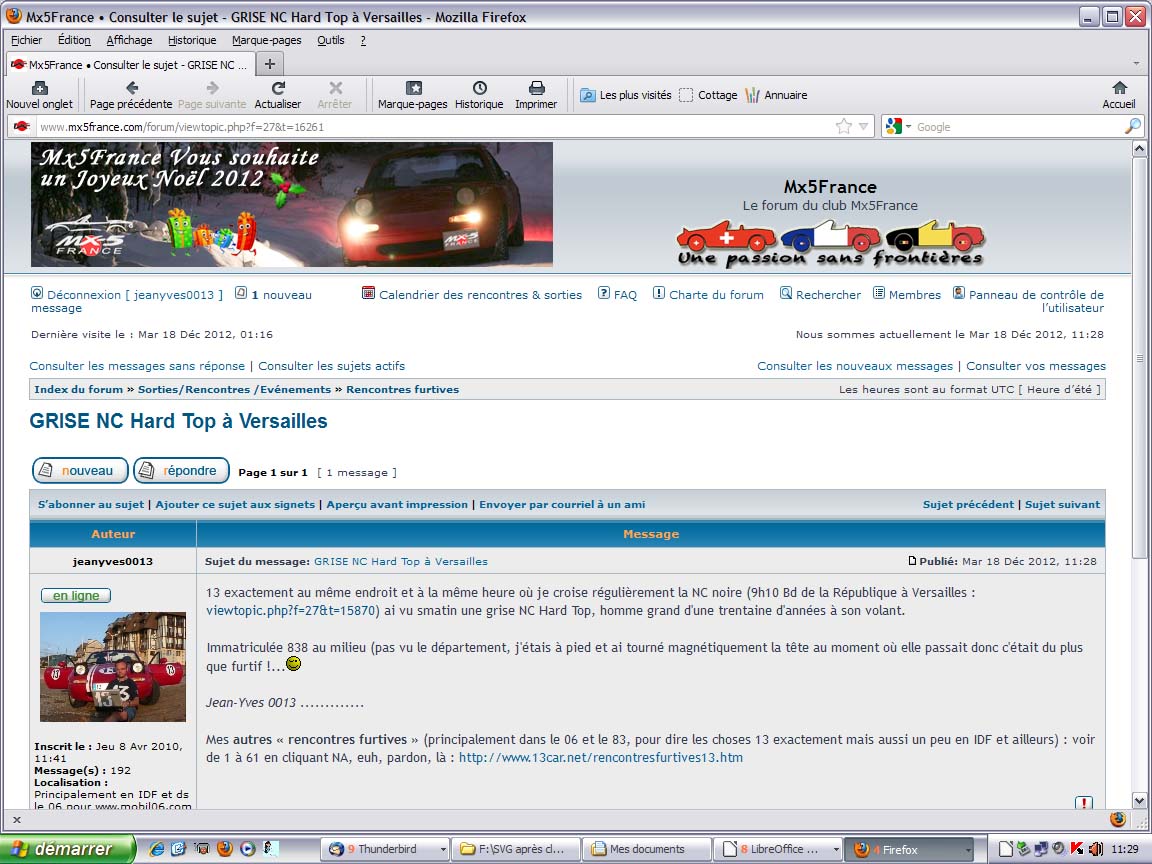Open the Édition menu
Viewport: 1152px width, 864px height.
click(74, 40)
